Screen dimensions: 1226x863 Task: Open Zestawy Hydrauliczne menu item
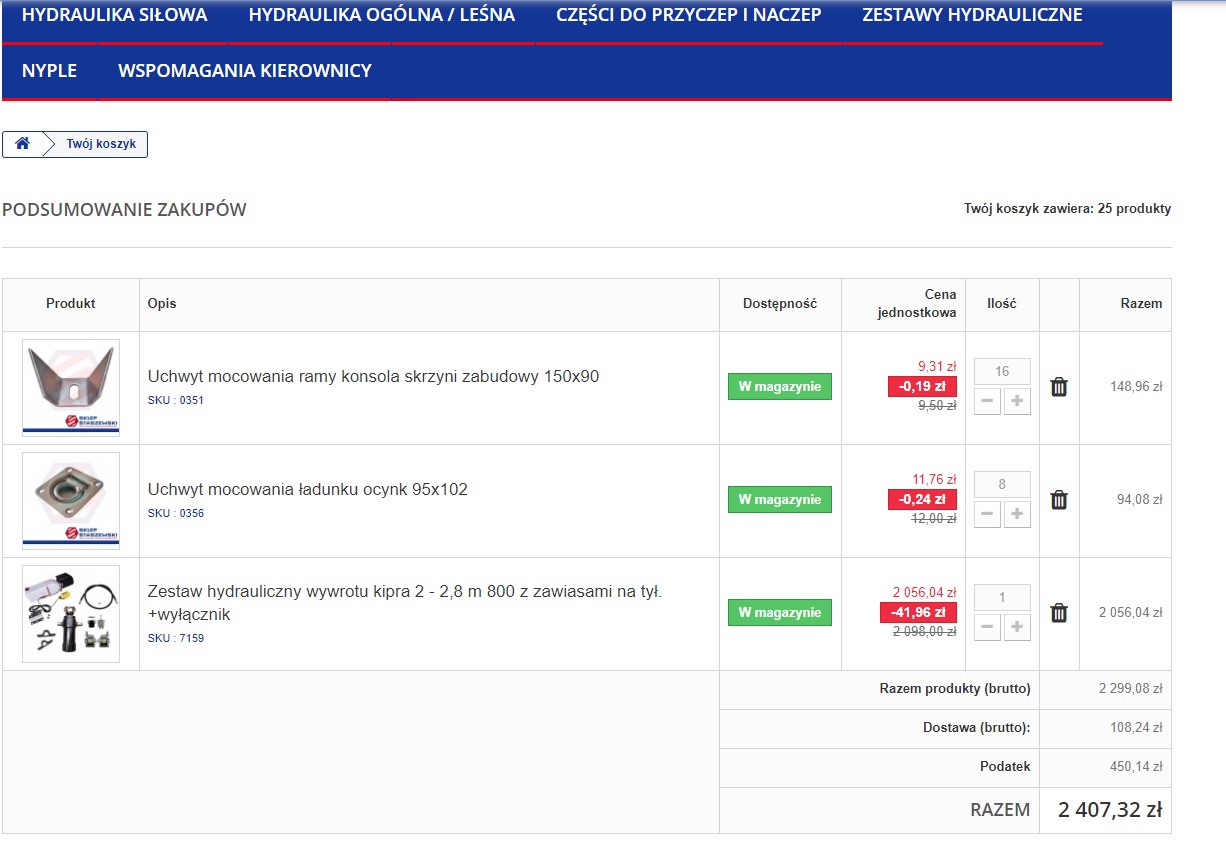pos(972,15)
